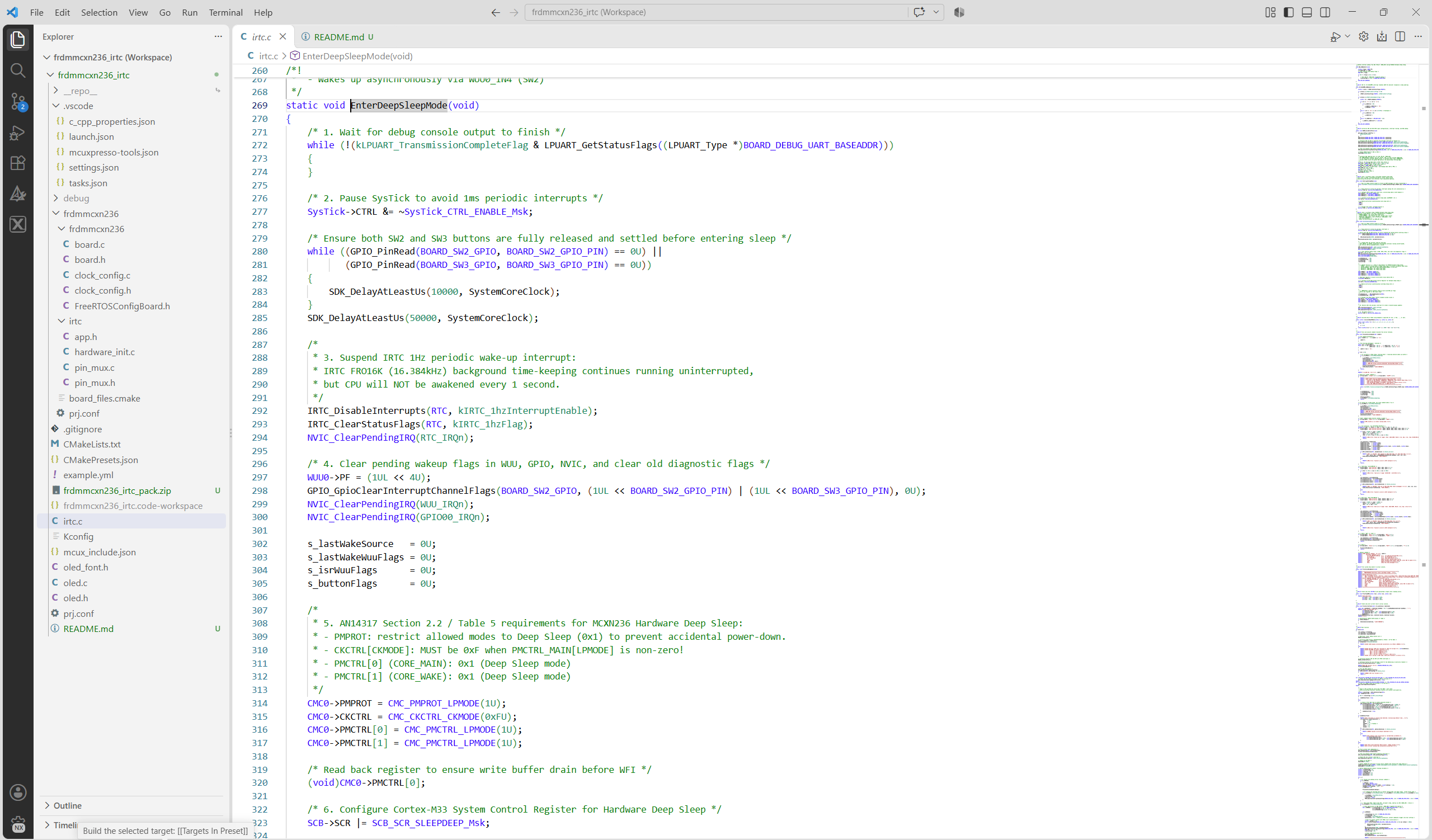Open Source Control view with badge
The height and width of the screenshot is (840, 1432).
click(x=17, y=102)
